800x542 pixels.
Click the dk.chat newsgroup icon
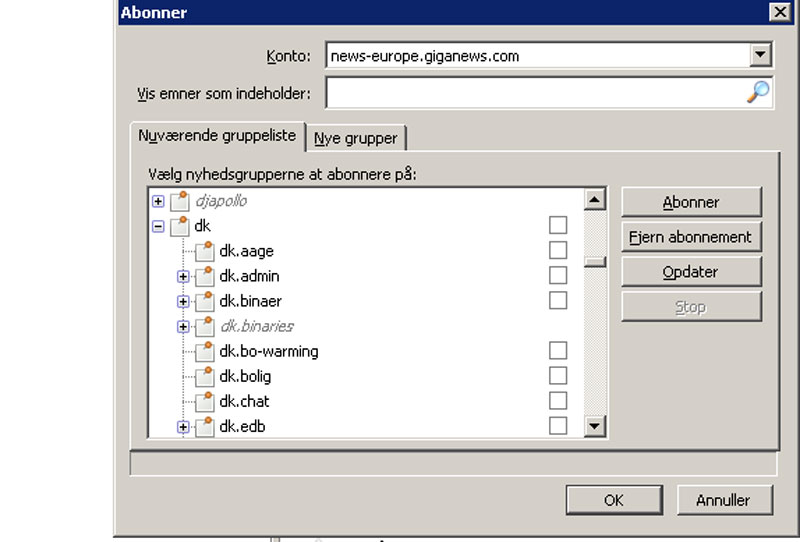coord(204,402)
